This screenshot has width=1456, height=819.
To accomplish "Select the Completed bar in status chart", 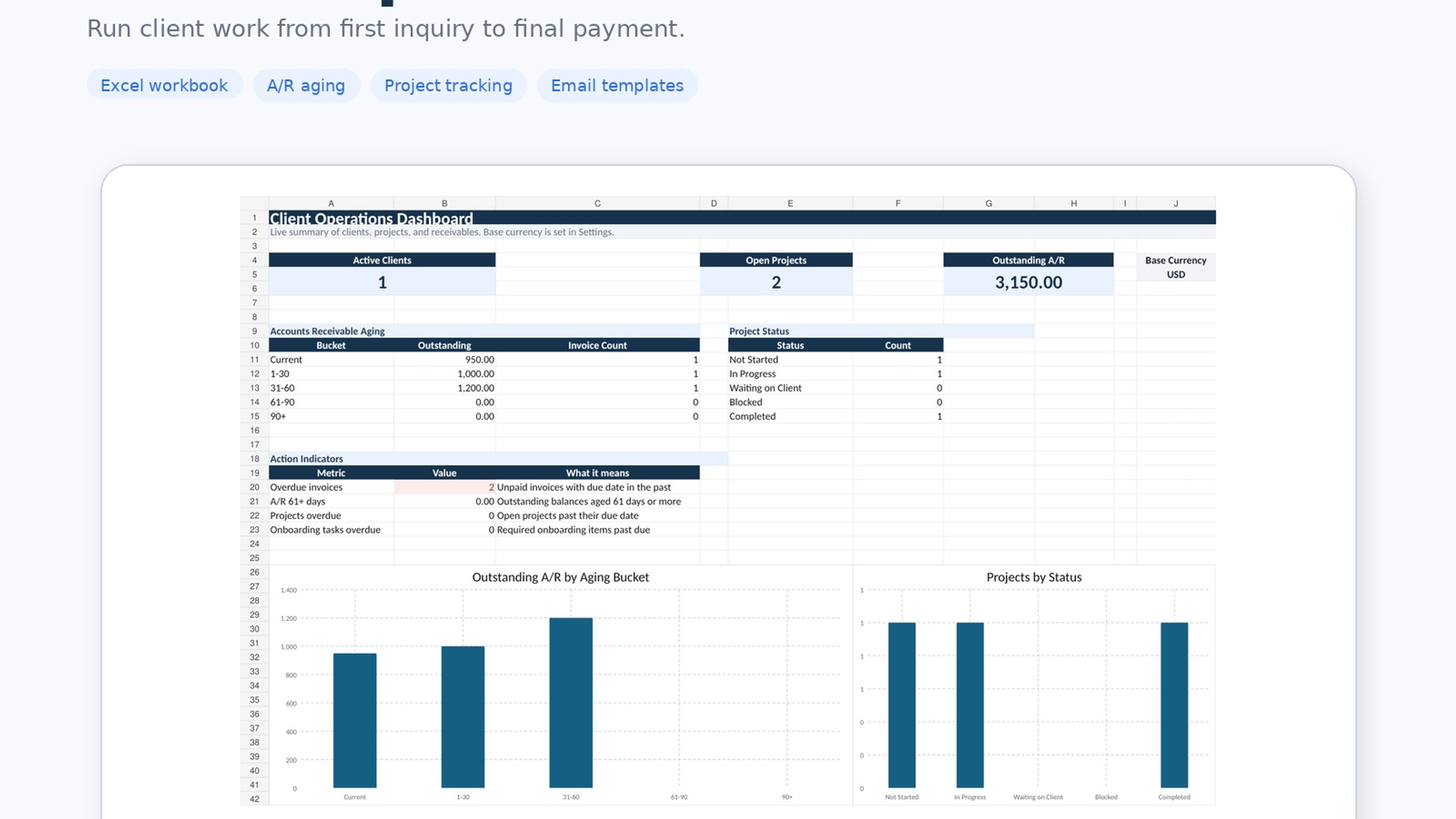I will click(x=1174, y=705).
